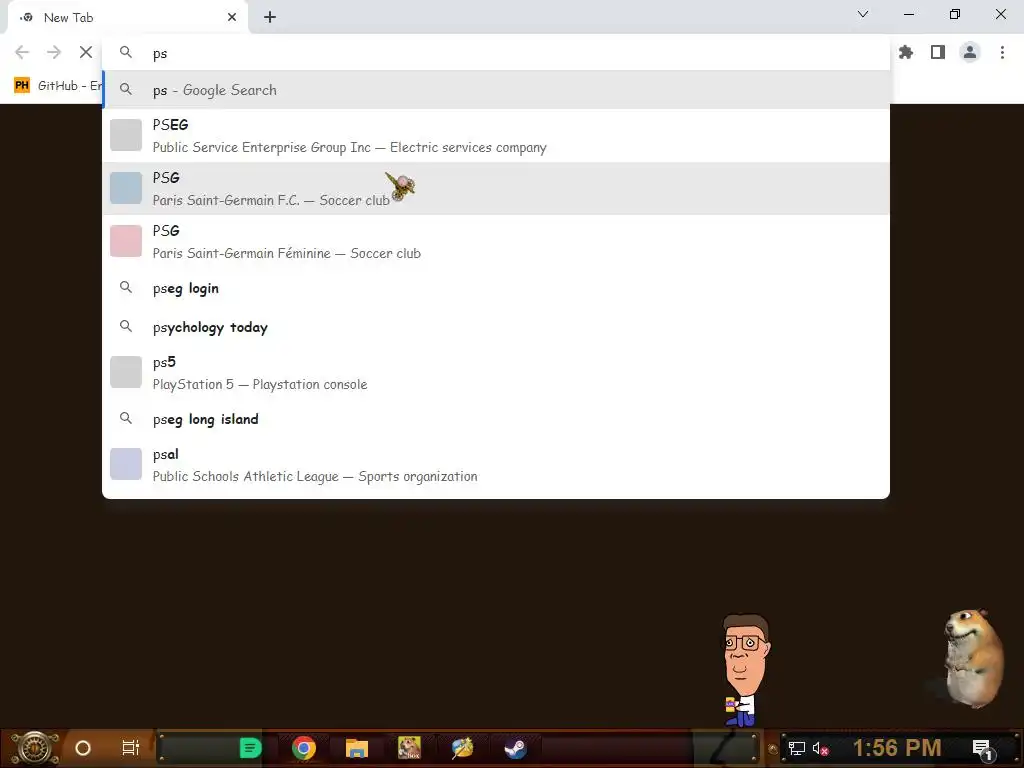The width and height of the screenshot is (1024, 768).
Task: Select the 'pseg long island' suggestion
Action: pyautogui.click(x=496, y=419)
